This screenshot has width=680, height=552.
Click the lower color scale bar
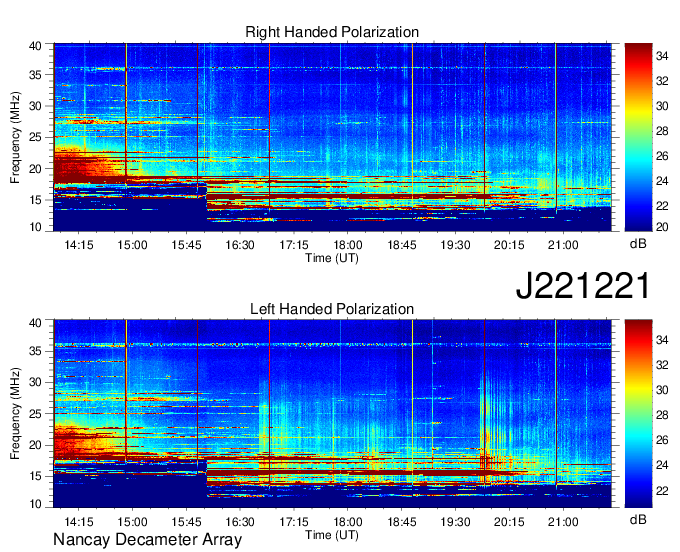638,413
